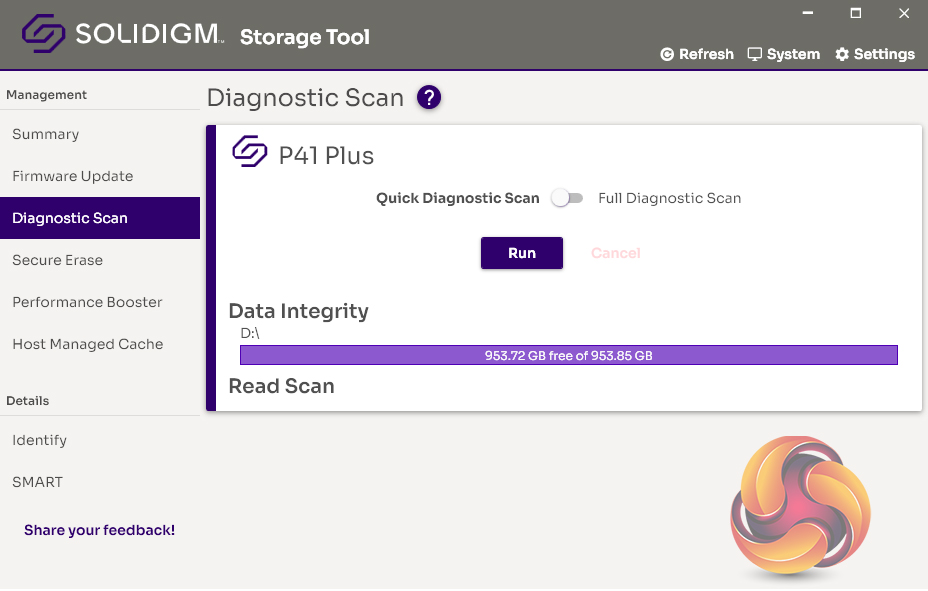The height and width of the screenshot is (591, 928).
Task: Toggle the Quick/Full Diagnostic Scan switch
Action: 567,198
